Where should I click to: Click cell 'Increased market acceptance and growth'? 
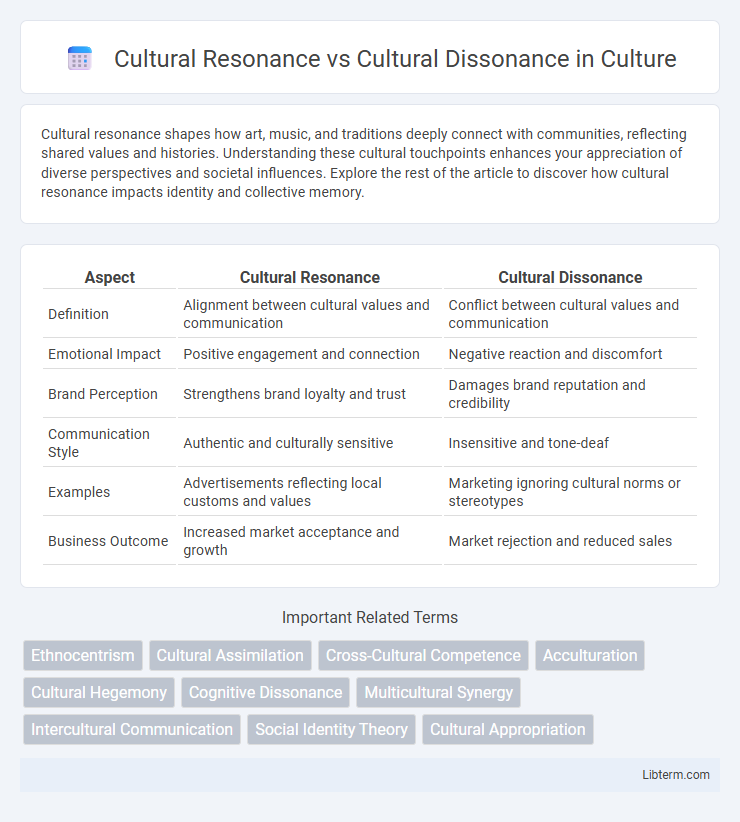click(310, 541)
